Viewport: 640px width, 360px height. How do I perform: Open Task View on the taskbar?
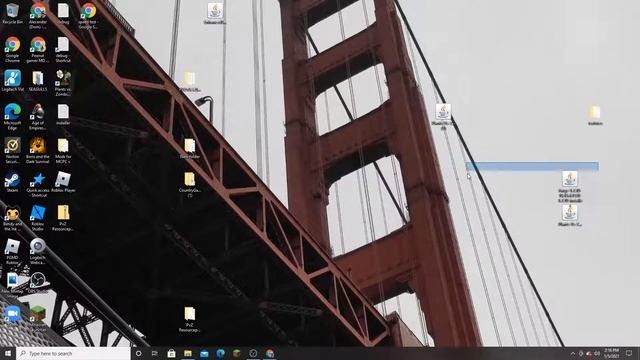(x=155, y=353)
